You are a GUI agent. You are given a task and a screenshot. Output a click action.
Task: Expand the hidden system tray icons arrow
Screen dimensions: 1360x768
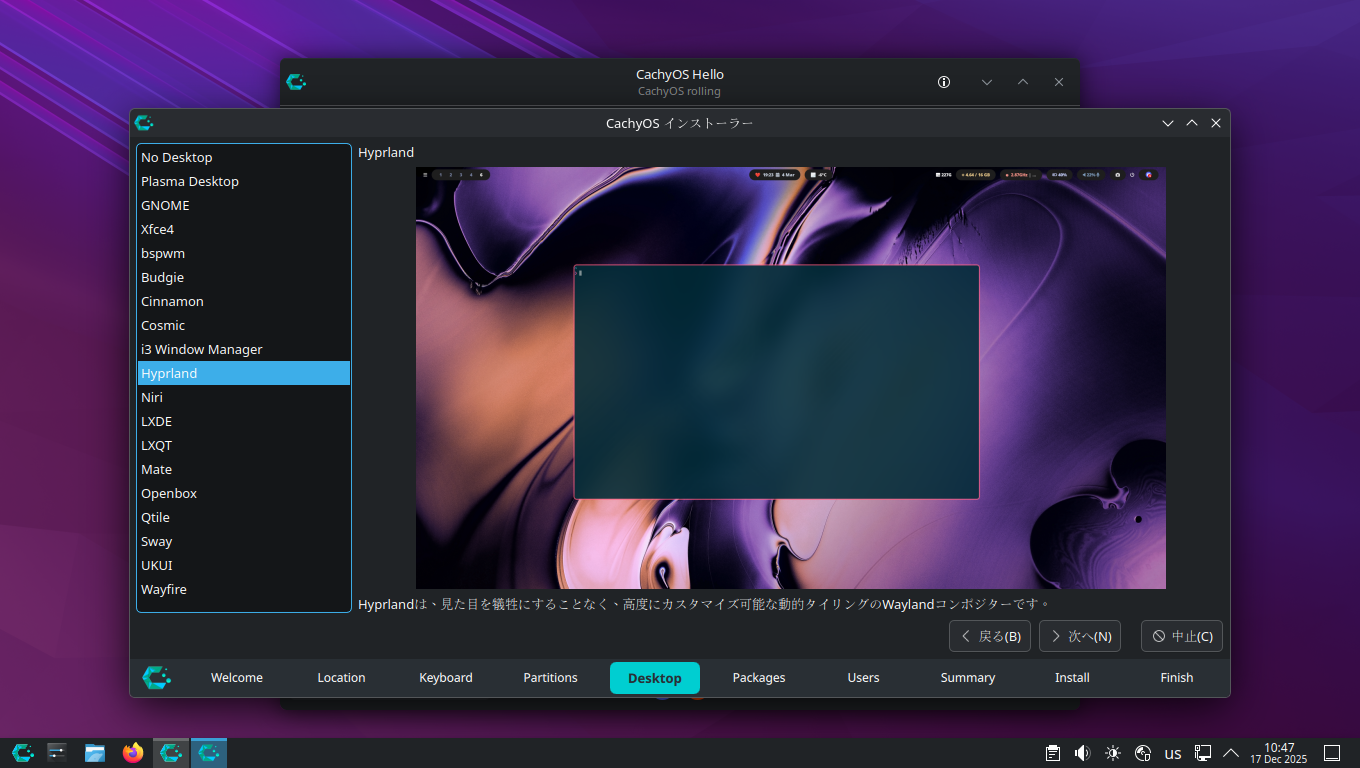(x=1231, y=753)
